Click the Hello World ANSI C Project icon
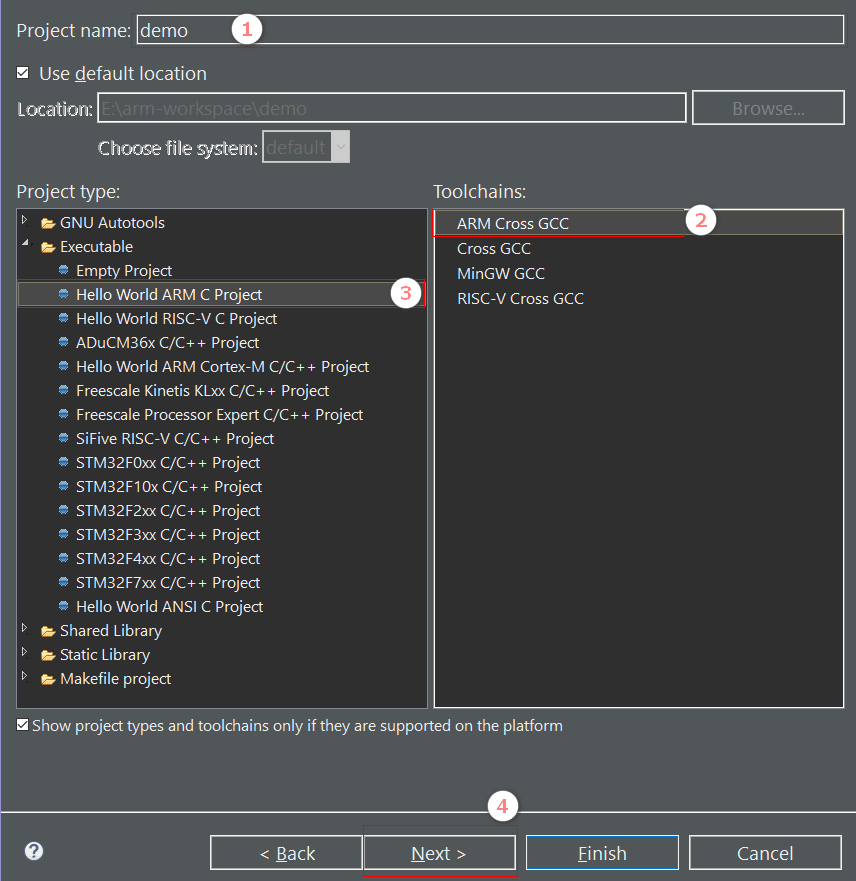Viewport: 856px width, 881px height. coord(64,606)
